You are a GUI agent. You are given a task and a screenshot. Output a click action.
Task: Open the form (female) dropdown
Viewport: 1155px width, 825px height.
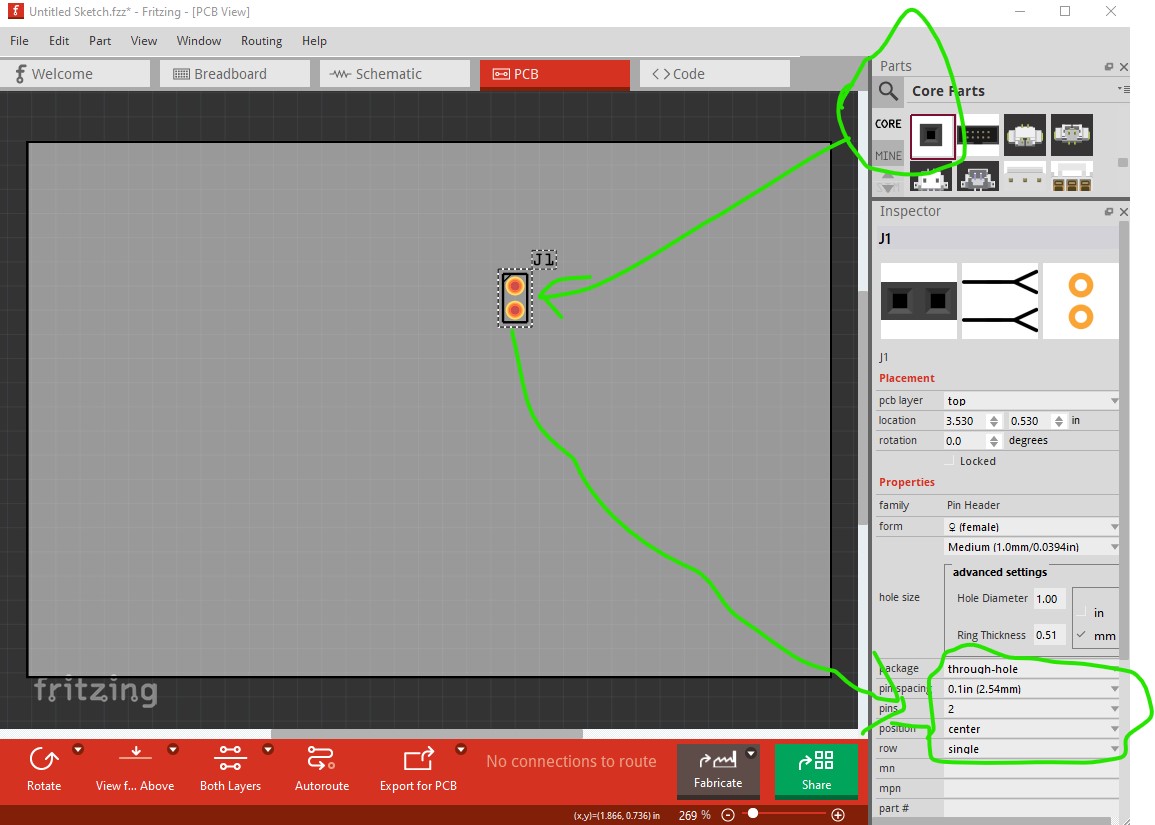[x=1031, y=527]
